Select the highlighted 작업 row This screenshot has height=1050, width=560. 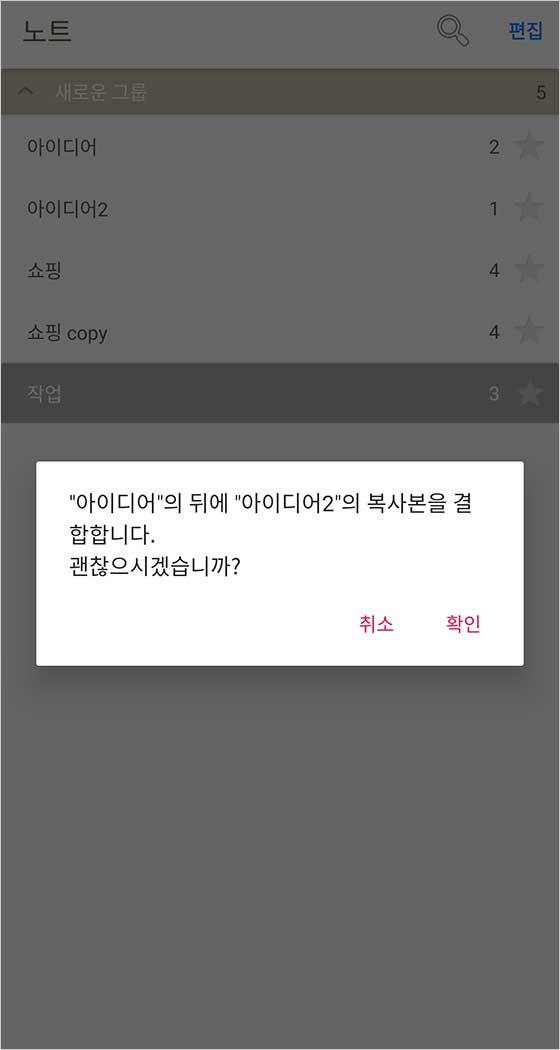click(x=280, y=393)
